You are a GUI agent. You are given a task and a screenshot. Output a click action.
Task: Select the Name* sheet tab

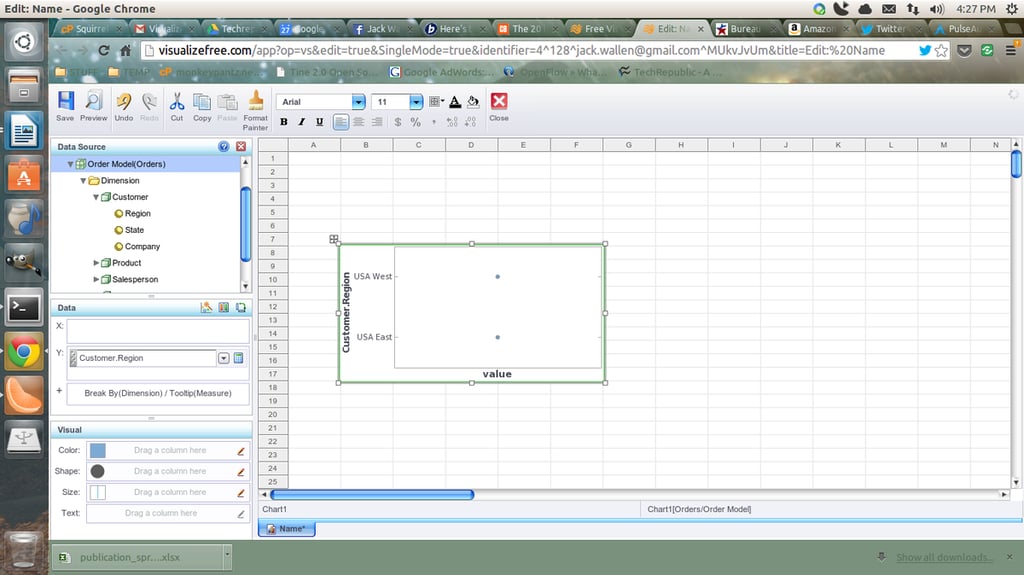click(287, 529)
